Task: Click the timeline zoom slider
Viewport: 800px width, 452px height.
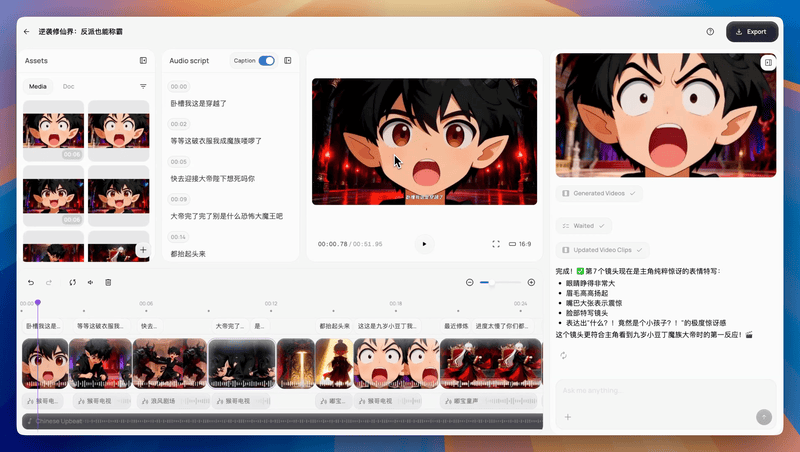Action: (500, 282)
